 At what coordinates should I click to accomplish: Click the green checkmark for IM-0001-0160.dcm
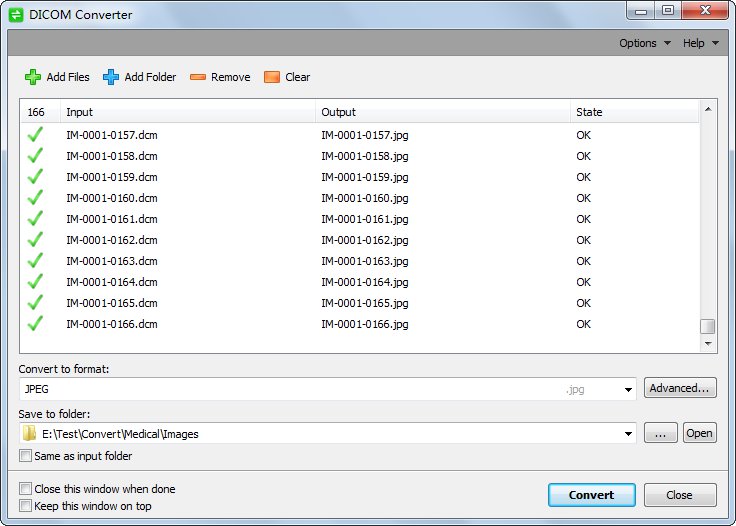(x=35, y=198)
